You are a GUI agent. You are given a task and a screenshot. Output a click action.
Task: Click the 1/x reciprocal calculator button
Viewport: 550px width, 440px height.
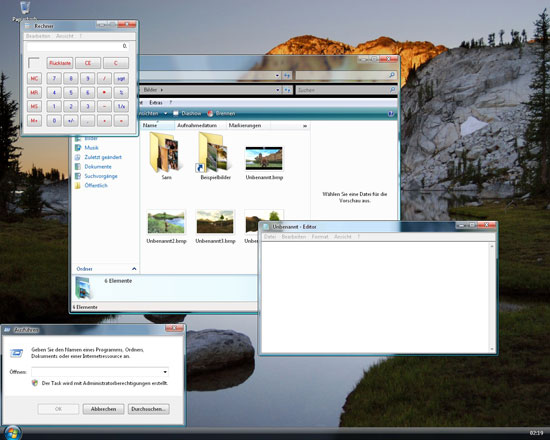[121, 106]
